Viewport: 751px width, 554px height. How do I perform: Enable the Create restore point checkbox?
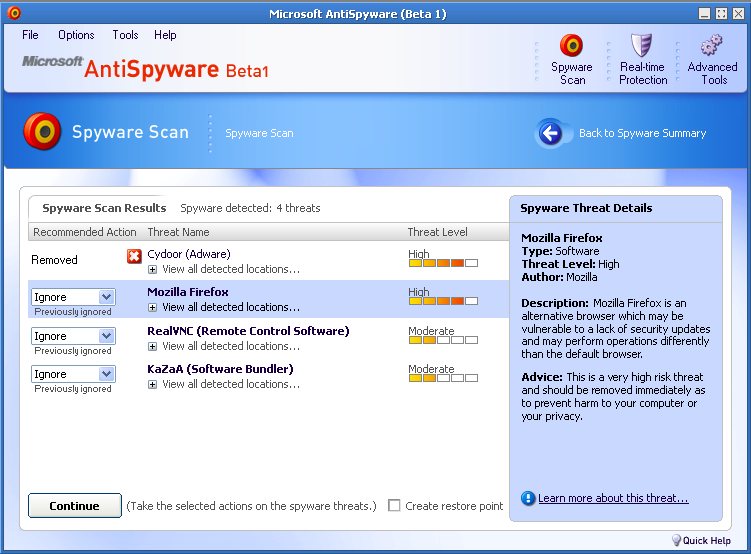click(x=394, y=506)
